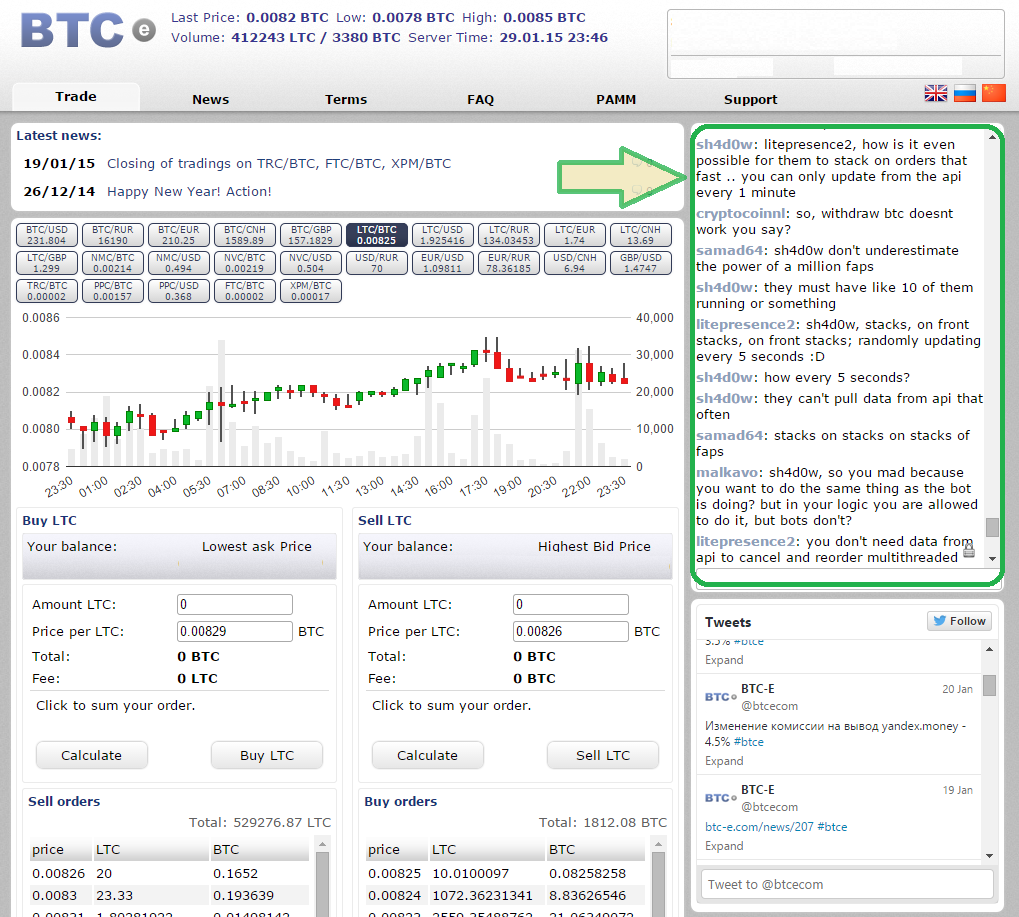
Task: Select the FTC/BTC pair
Action: 245,291
